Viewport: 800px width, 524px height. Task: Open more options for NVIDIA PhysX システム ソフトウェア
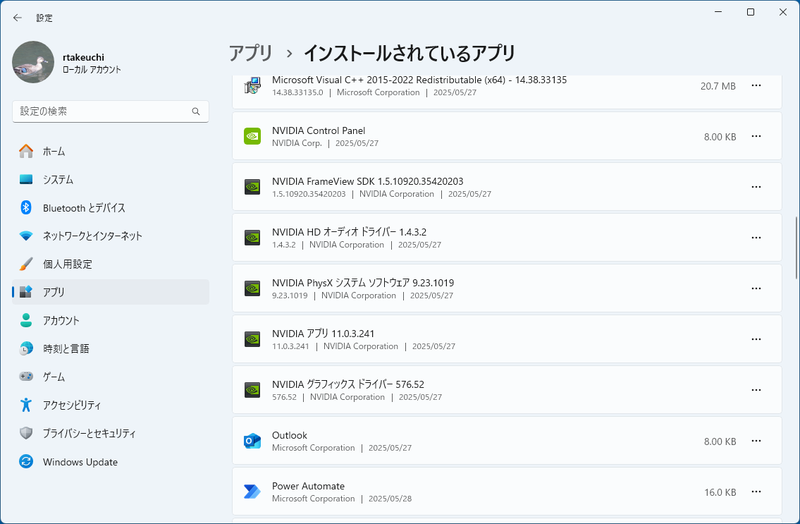pyautogui.click(x=756, y=288)
